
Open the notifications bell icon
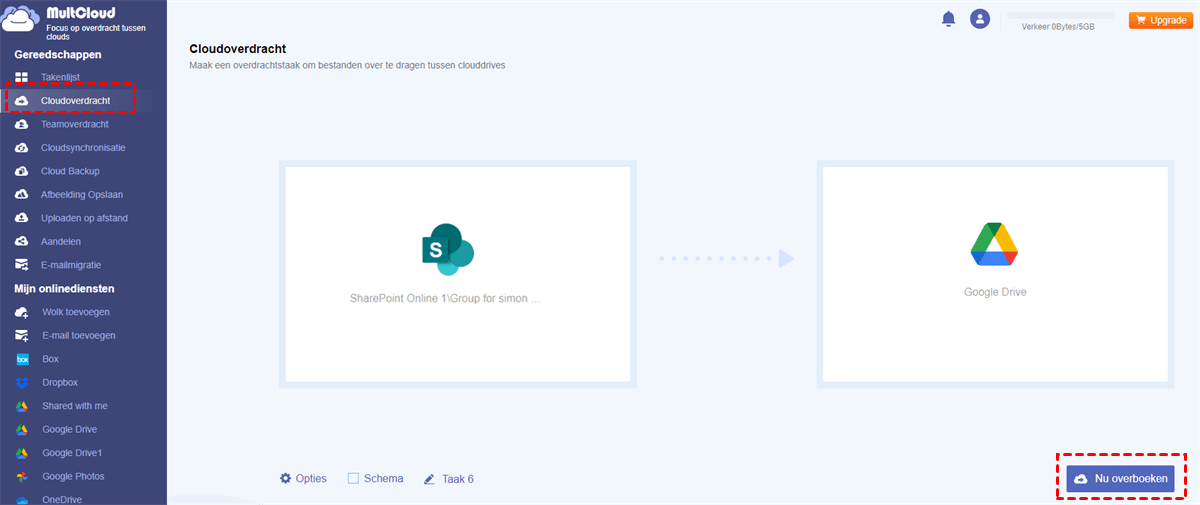(x=949, y=19)
